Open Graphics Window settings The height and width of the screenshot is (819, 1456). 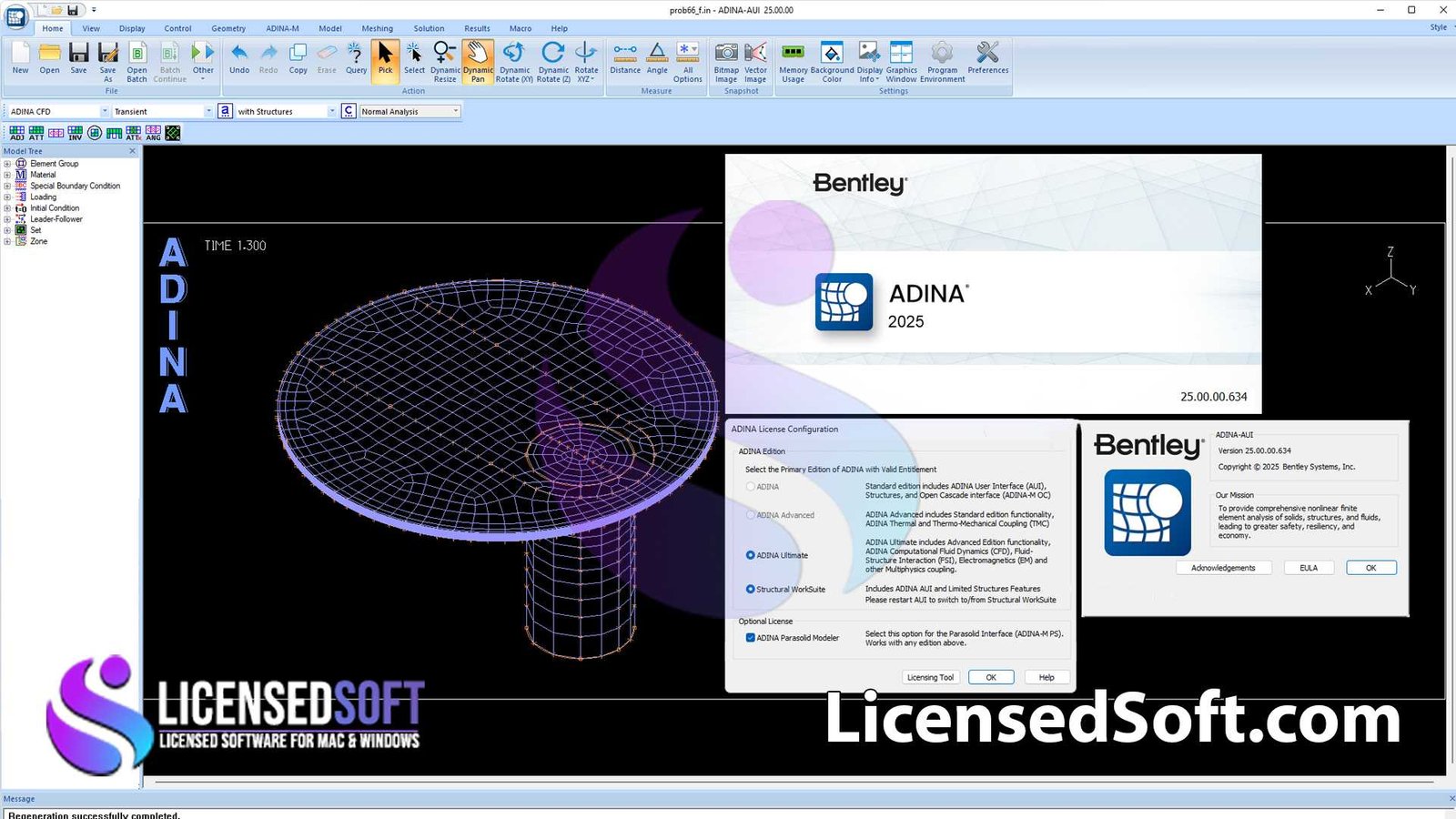[902, 62]
